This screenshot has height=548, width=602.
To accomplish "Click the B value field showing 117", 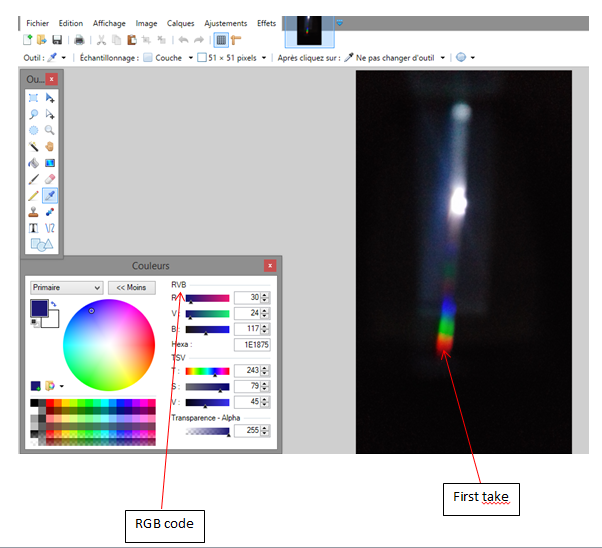I will click(x=248, y=329).
